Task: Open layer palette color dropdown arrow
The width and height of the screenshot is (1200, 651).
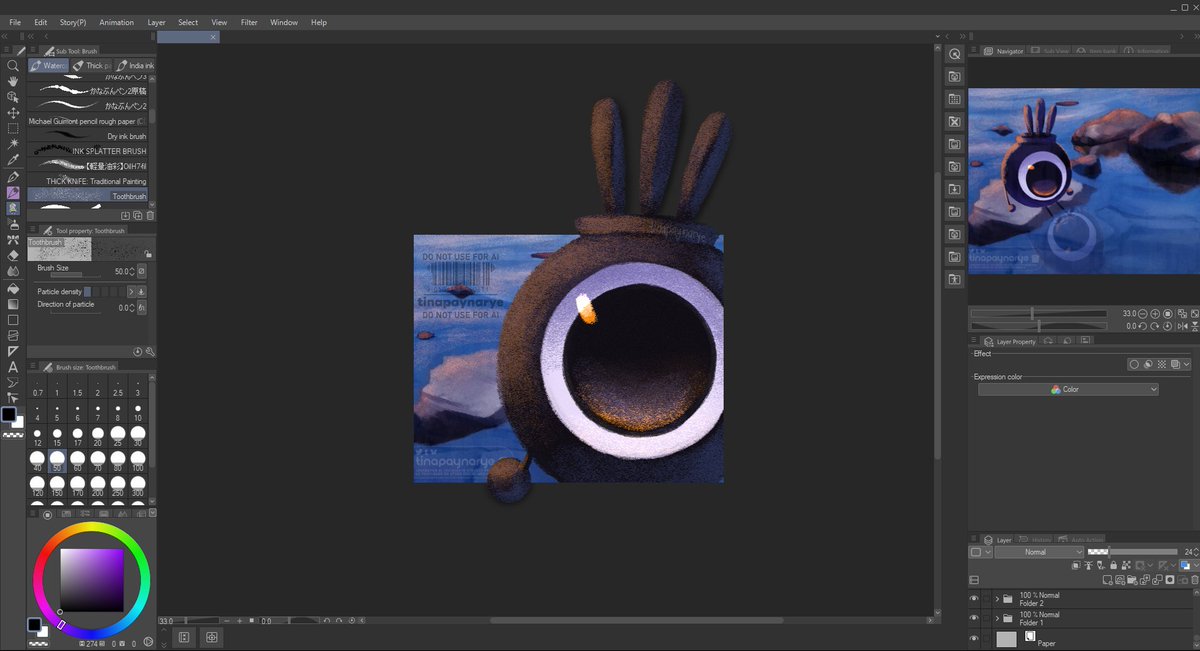Action: [x=988, y=552]
